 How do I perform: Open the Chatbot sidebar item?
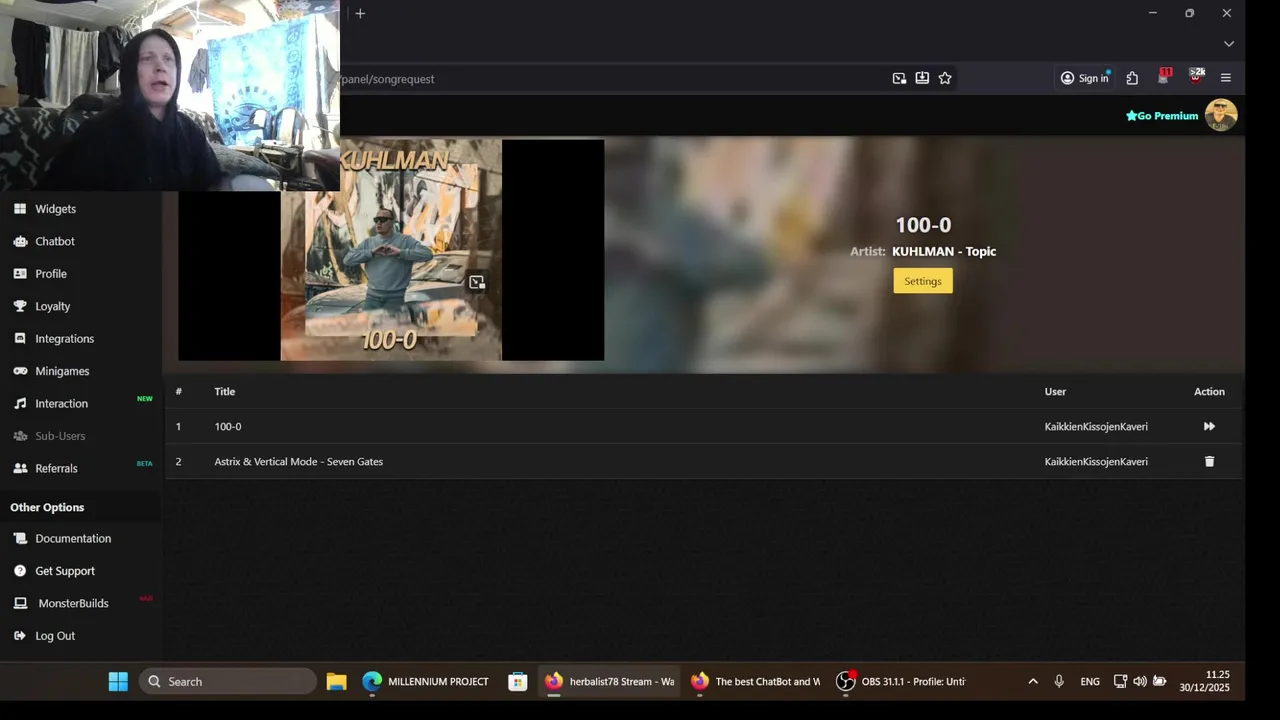pyautogui.click(x=55, y=241)
